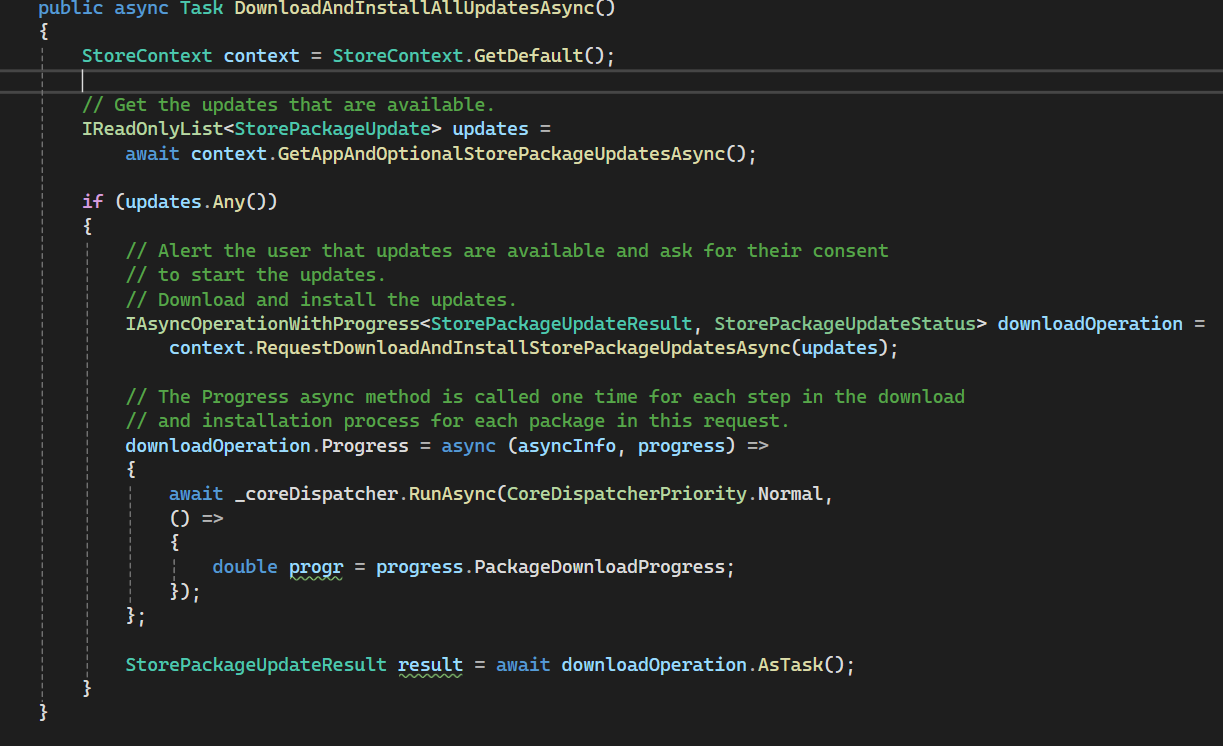Place cursor on '// Get the updates that are available.' comment
Image resolution: width=1223 pixels, height=746 pixels.
click(289, 104)
